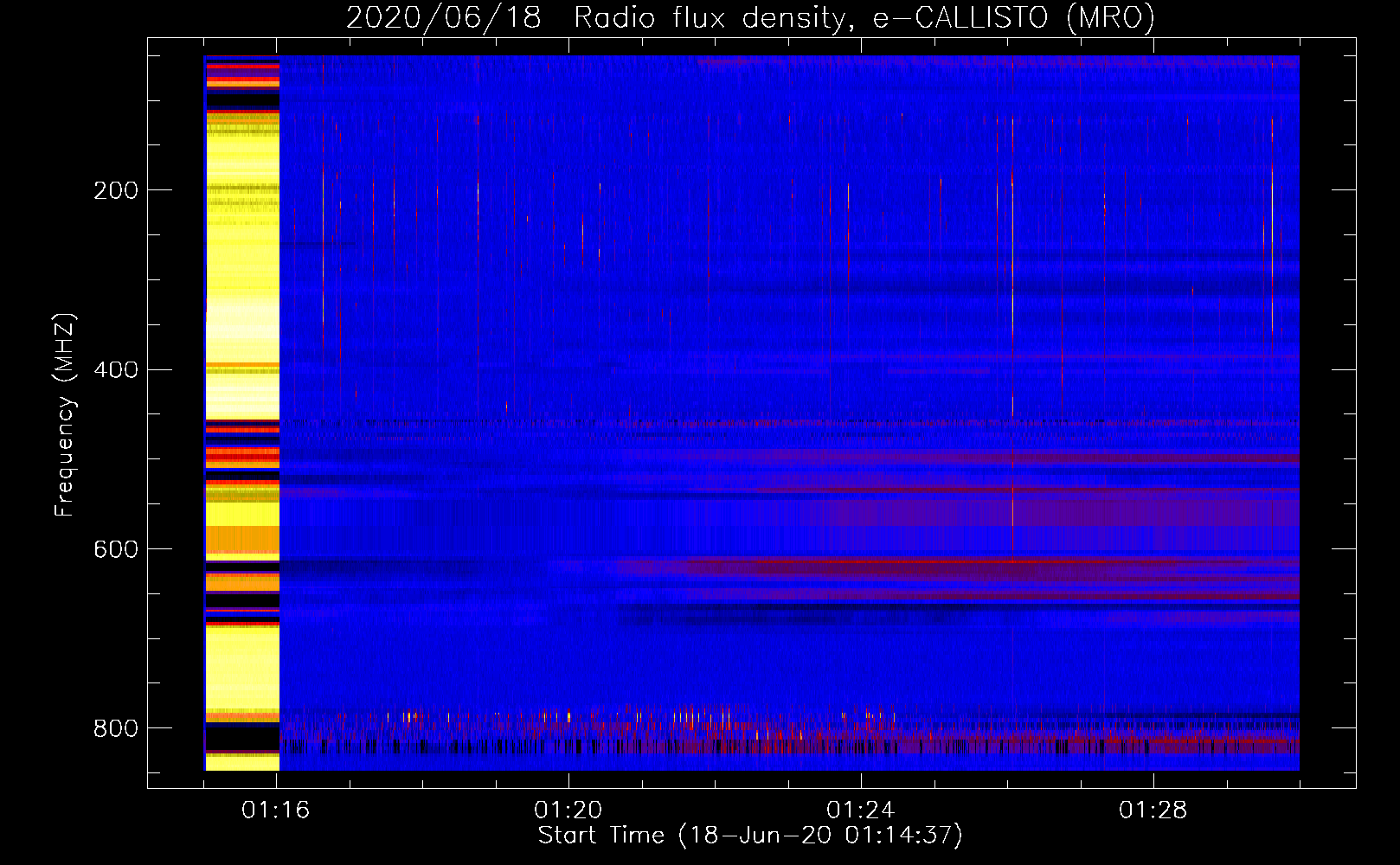
Task: Click the bright yellow calibration band at spectrogram start
Action: (242, 413)
